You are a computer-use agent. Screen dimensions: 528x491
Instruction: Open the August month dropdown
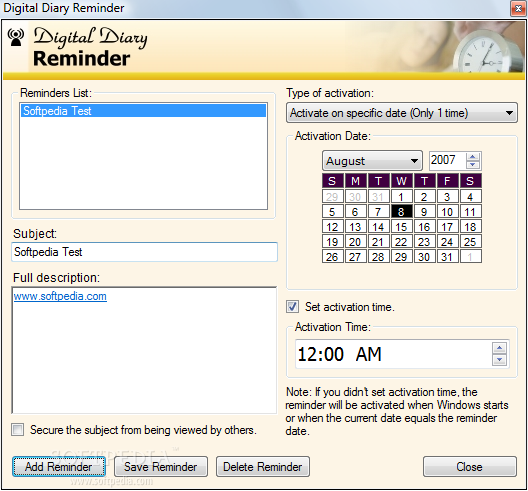pyautogui.click(x=372, y=161)
